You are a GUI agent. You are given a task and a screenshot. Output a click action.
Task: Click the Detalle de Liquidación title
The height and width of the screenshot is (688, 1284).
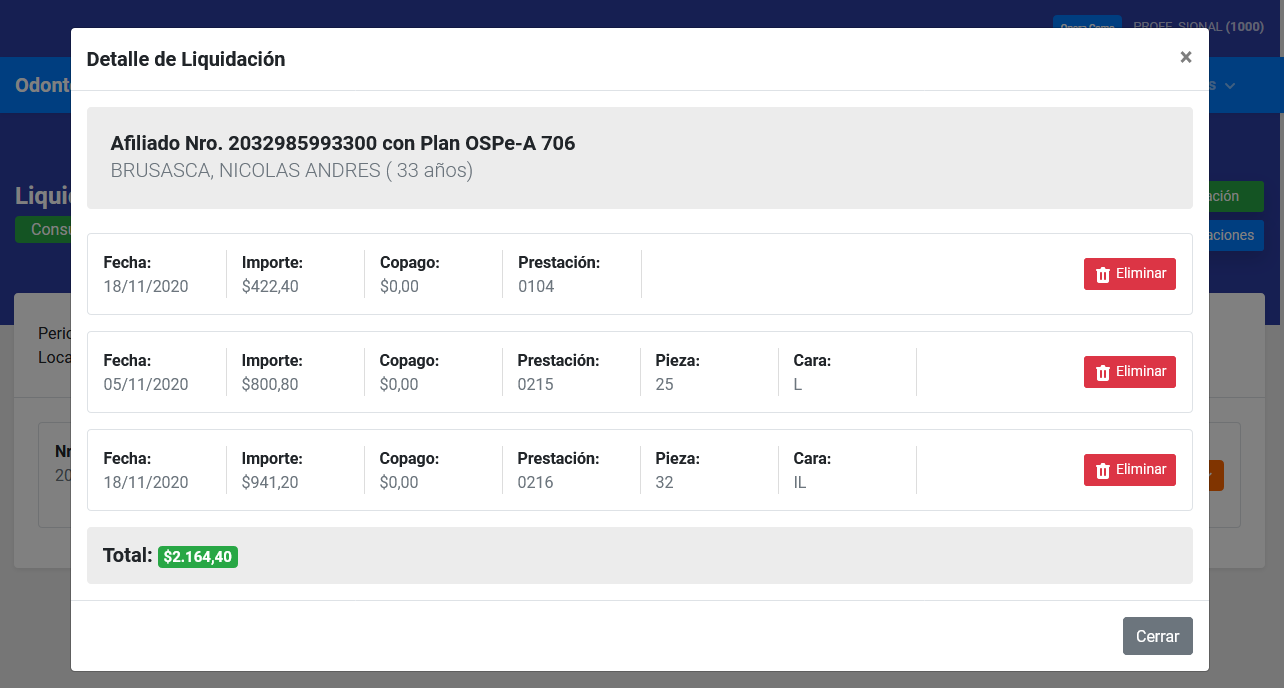(x=186, y=59)
